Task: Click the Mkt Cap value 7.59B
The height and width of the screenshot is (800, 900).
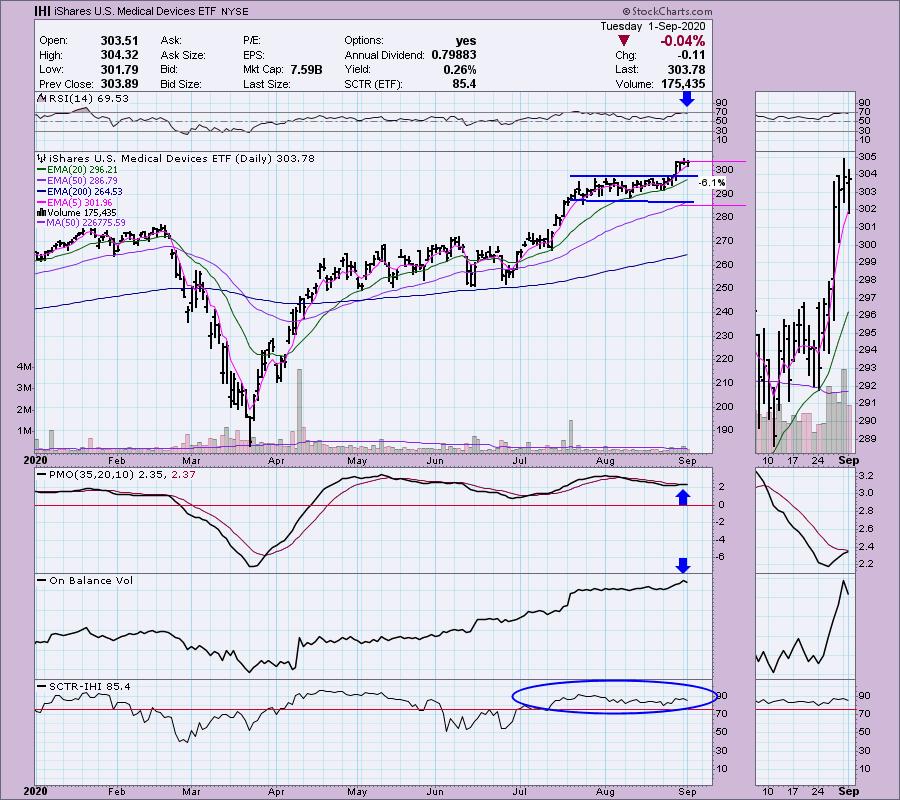Action: coord(306,69)
